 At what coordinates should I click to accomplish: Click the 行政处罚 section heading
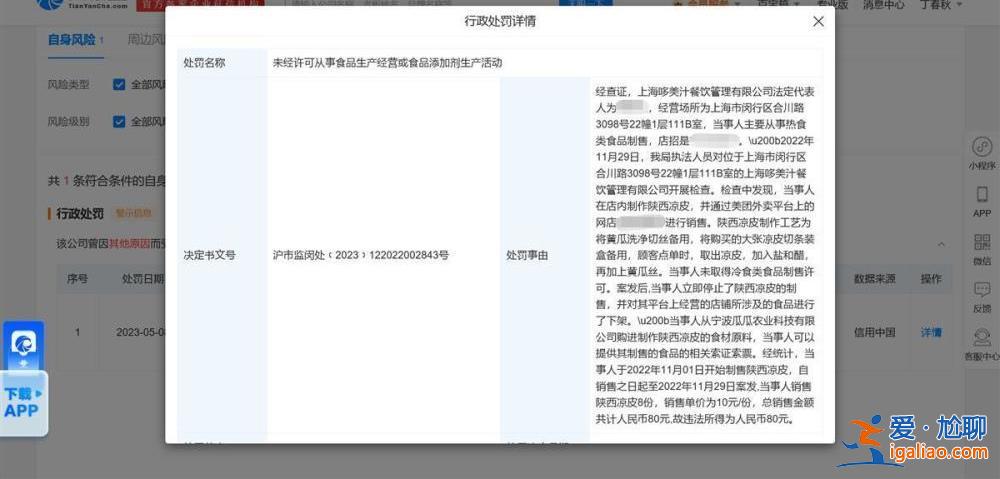(x=80, y=213)
